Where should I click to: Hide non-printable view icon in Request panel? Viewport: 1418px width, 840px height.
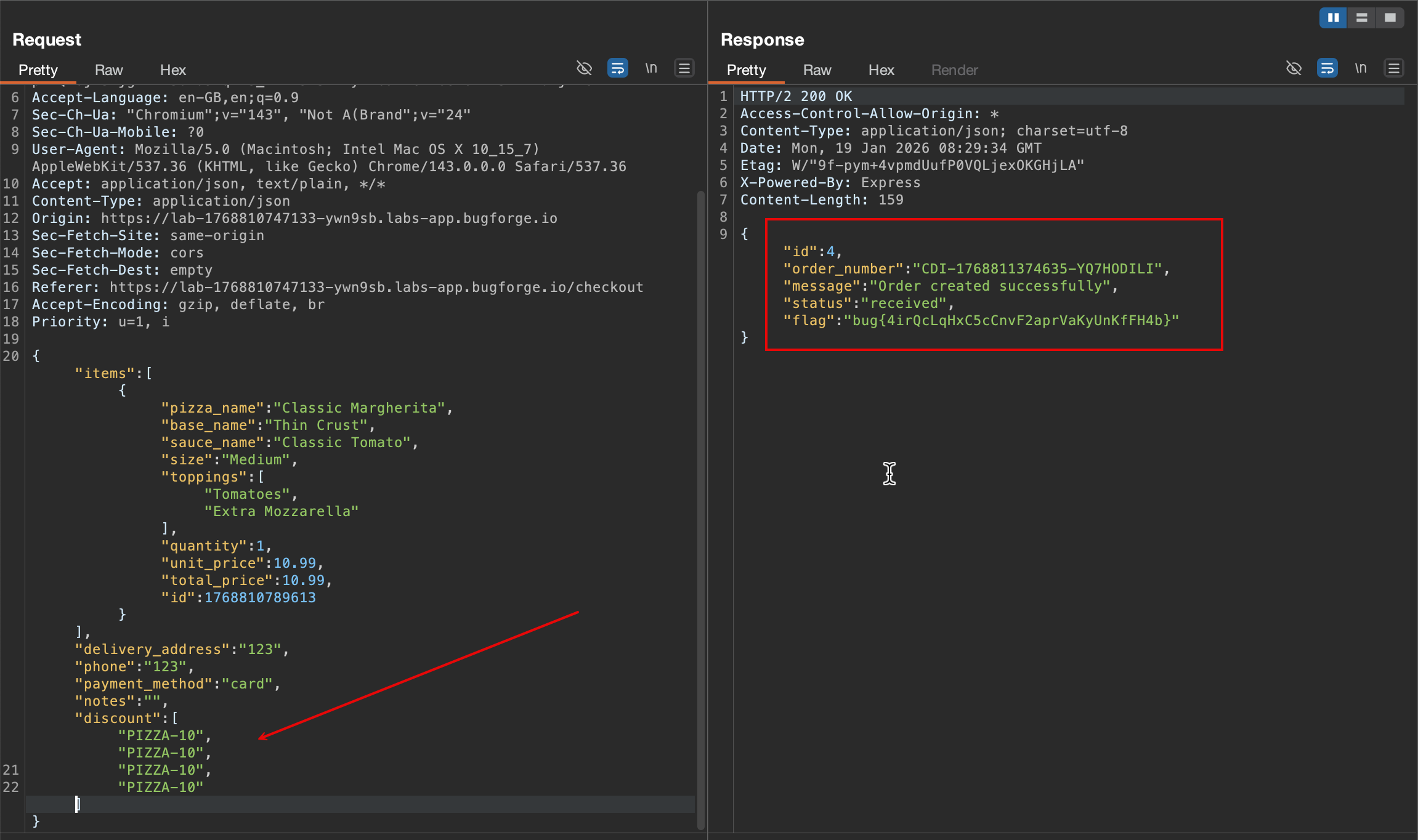tap(584, 68)
